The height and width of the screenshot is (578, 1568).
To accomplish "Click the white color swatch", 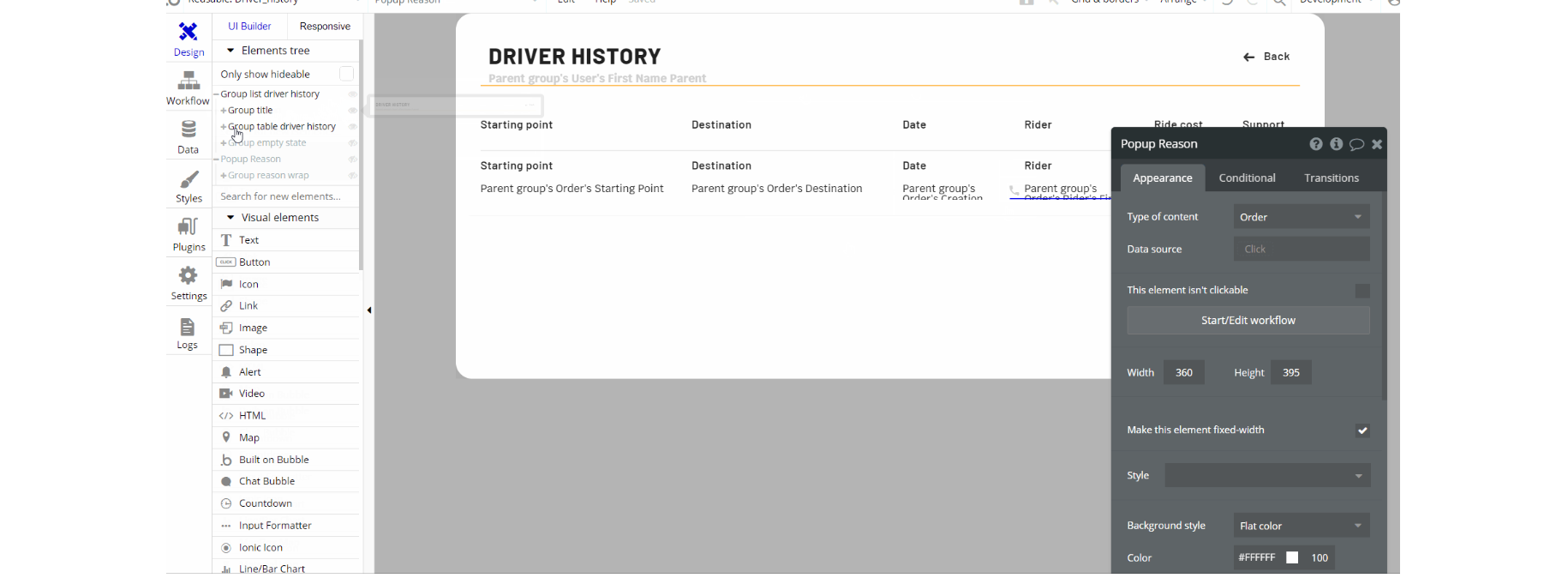I will click(1292, 557).
